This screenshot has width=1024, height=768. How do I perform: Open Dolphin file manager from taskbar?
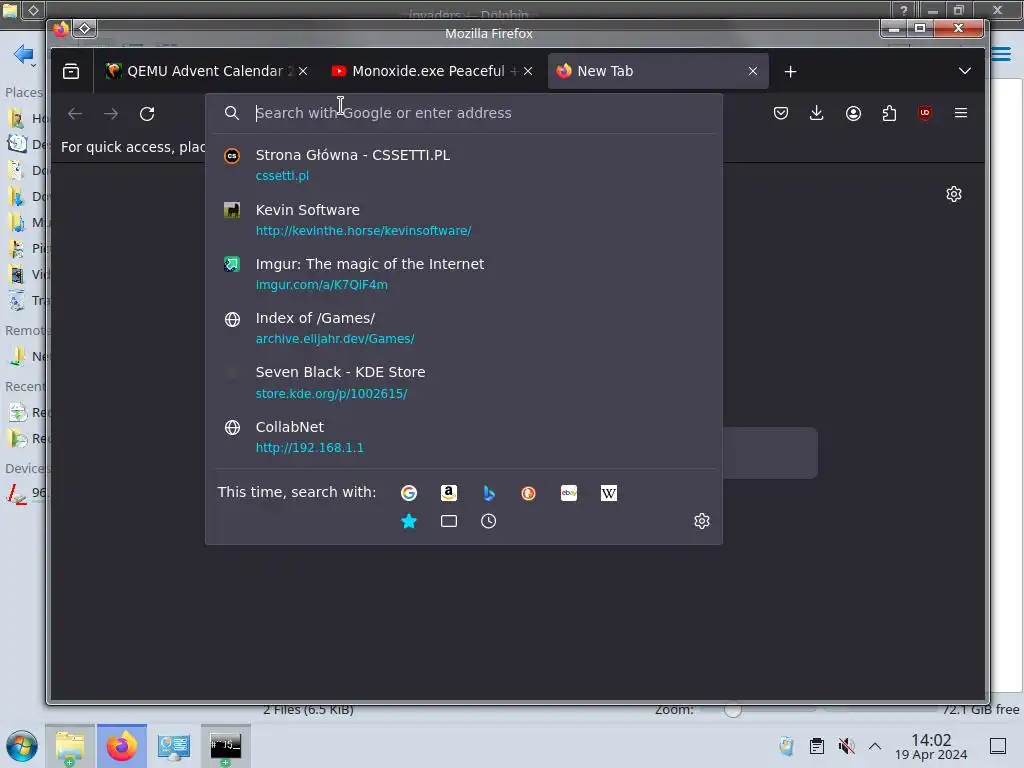pos(70,746)
